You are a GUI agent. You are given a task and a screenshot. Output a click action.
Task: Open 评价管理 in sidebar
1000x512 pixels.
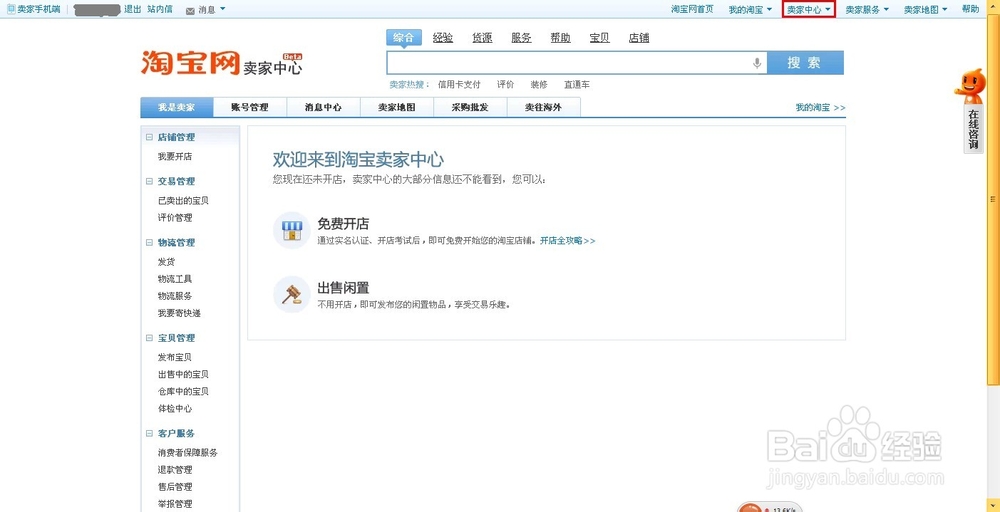(175, 218)
